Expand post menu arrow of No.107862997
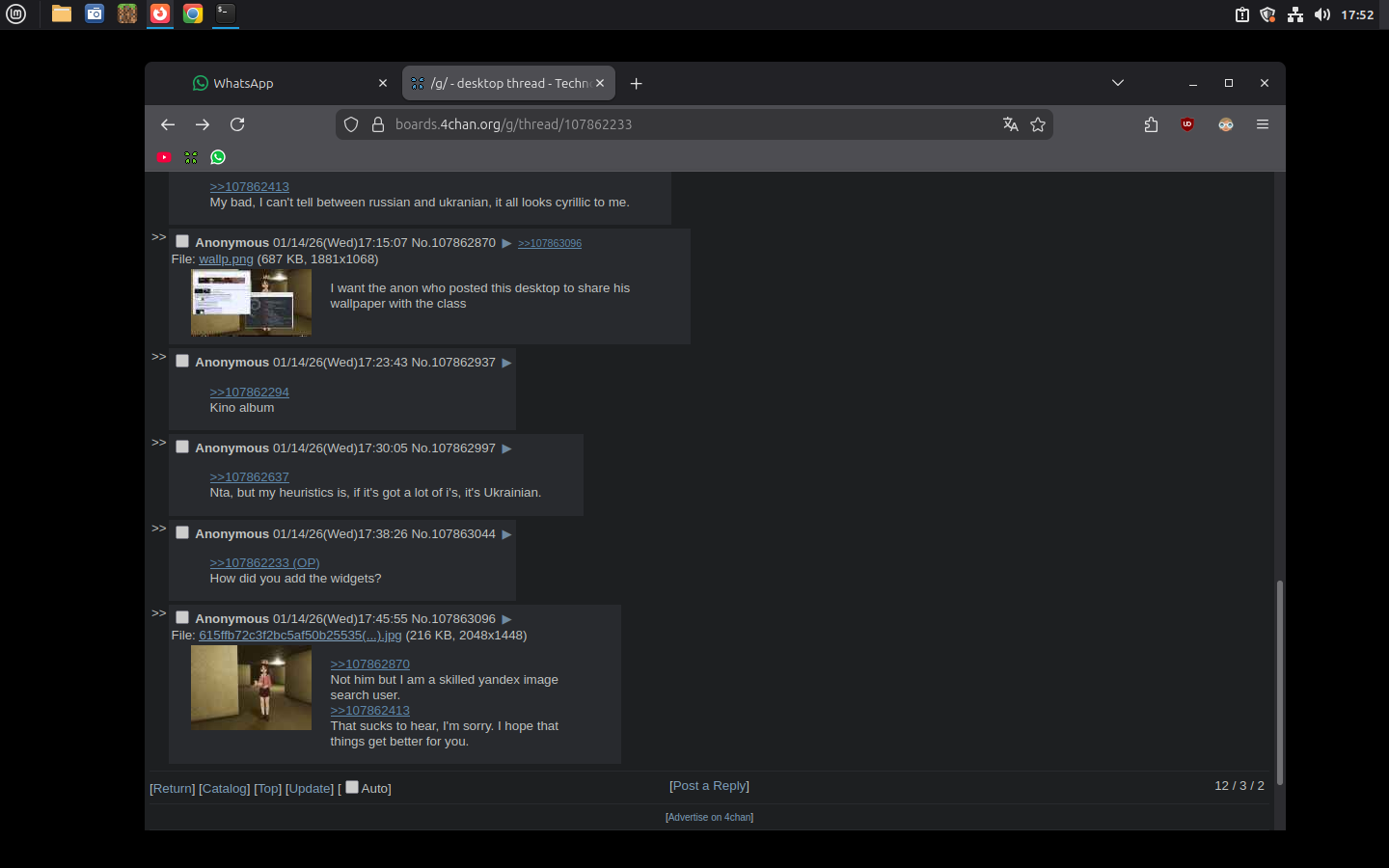 506,448
